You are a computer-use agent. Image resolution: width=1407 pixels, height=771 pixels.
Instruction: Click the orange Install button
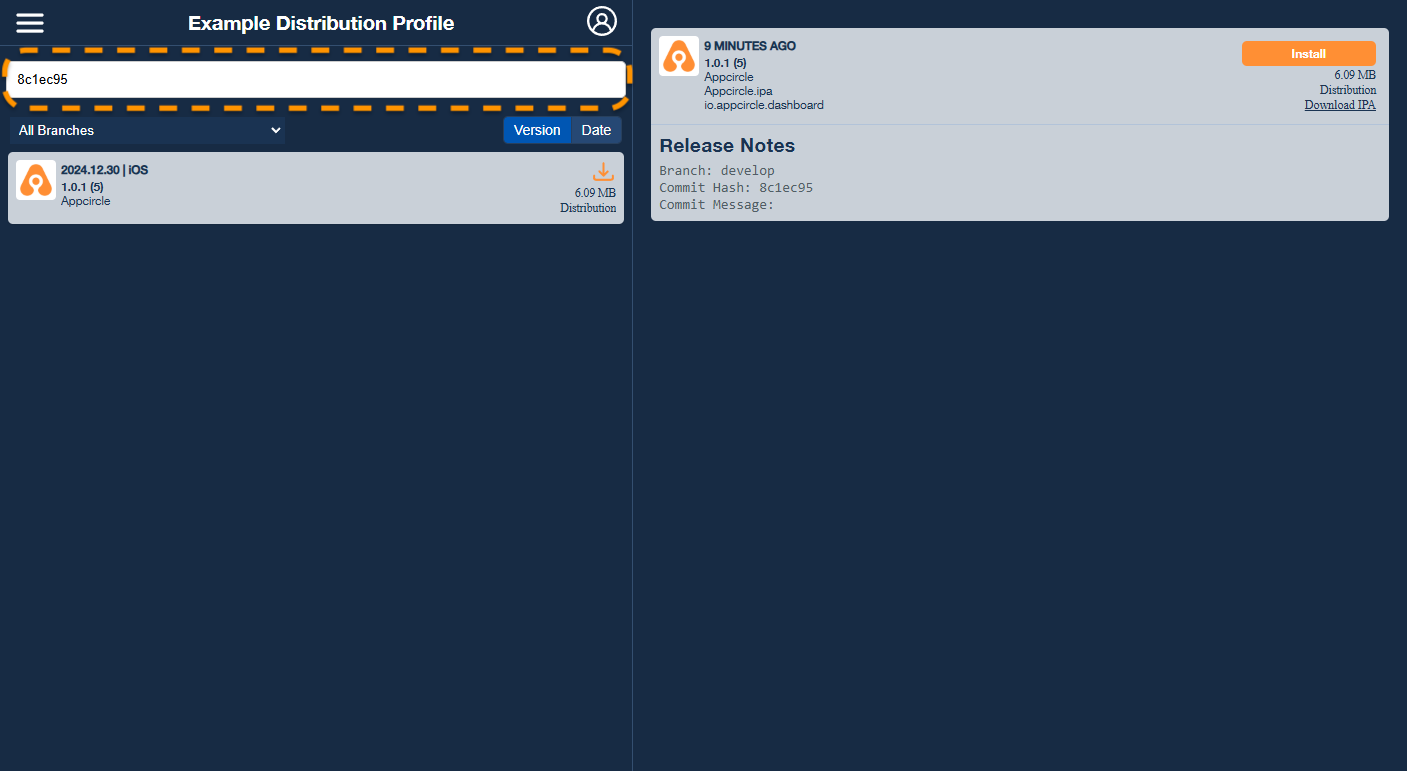tap(1308, 54)
